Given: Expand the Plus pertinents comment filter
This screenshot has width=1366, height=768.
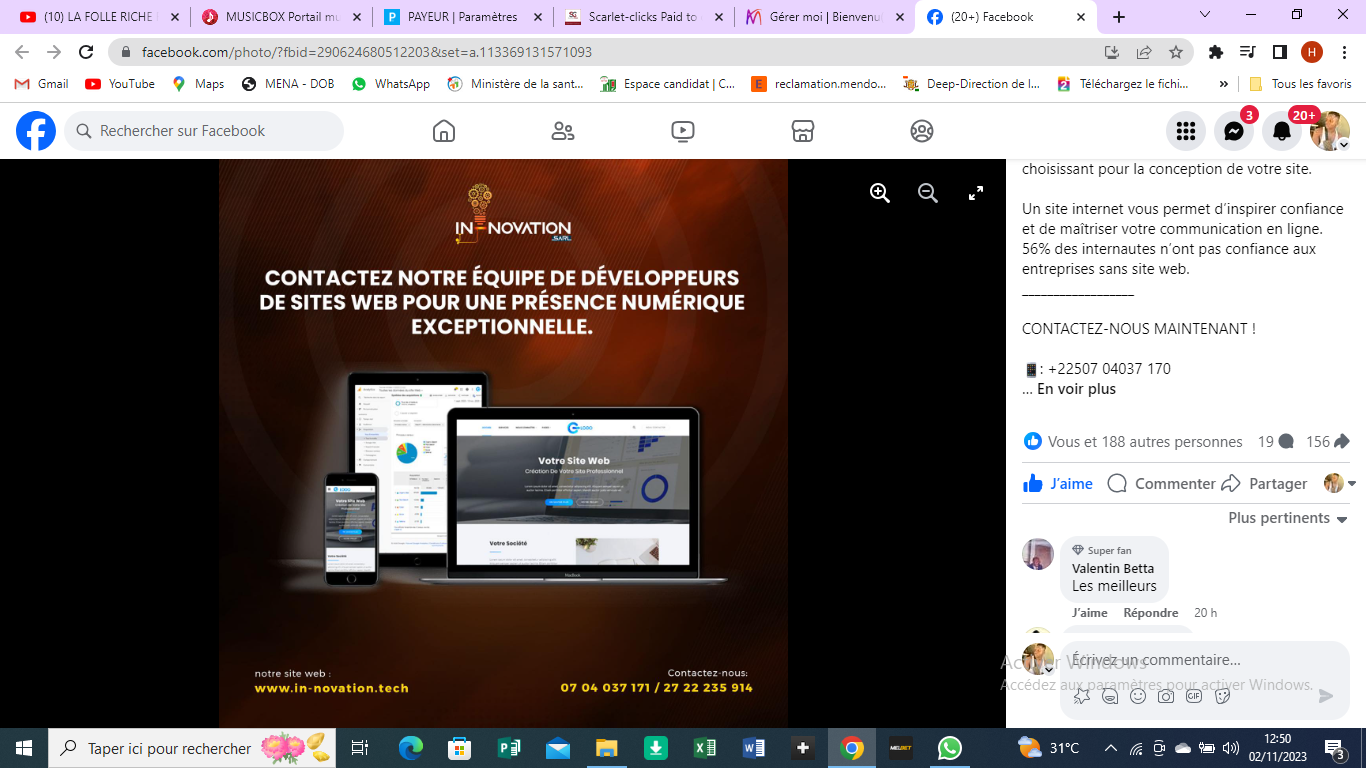Looking at the screenshot, I should click(1288, 518).
